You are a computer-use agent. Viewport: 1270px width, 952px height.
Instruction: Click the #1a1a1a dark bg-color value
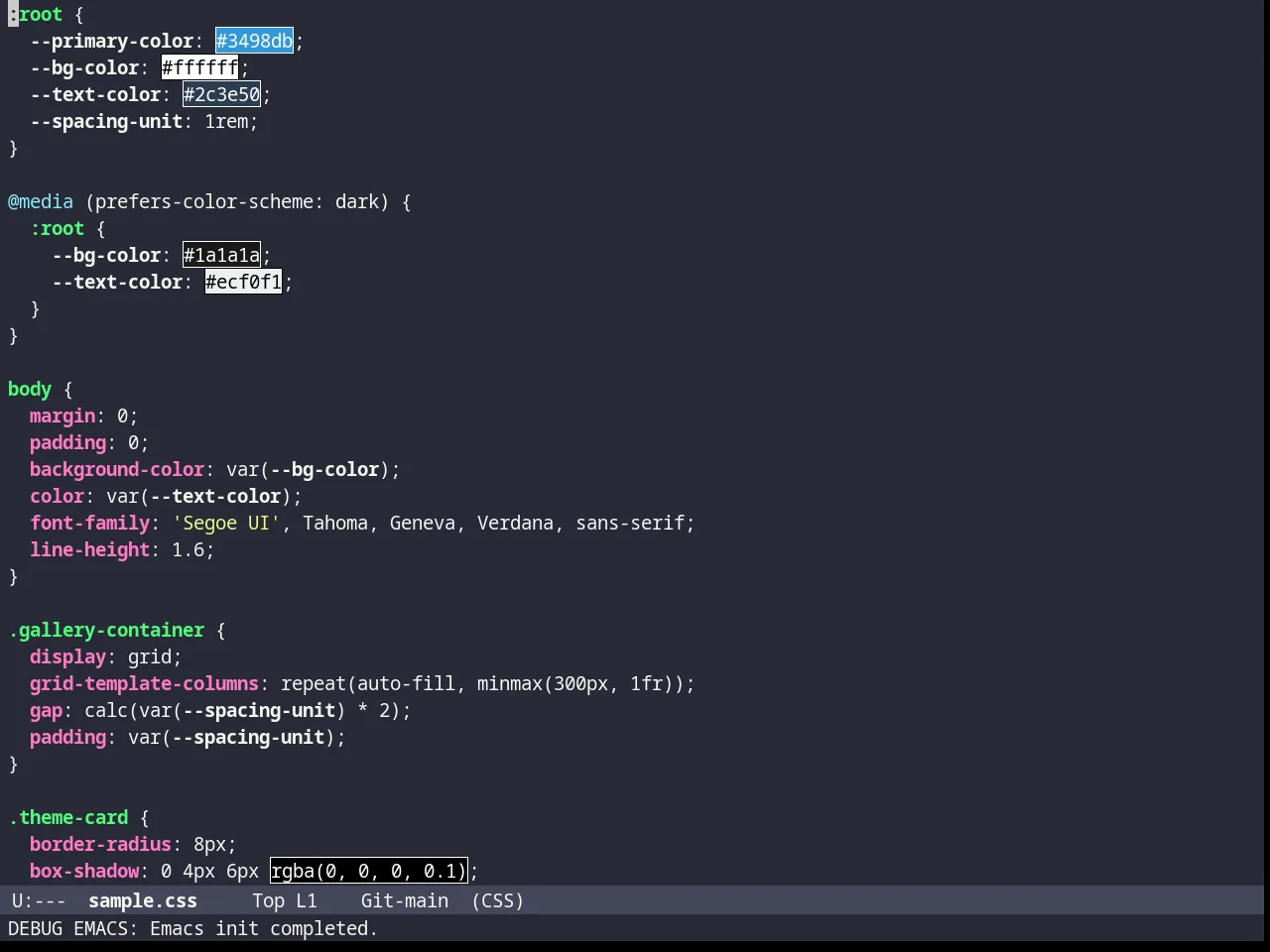pyautogui.click(x=221, y=255)
